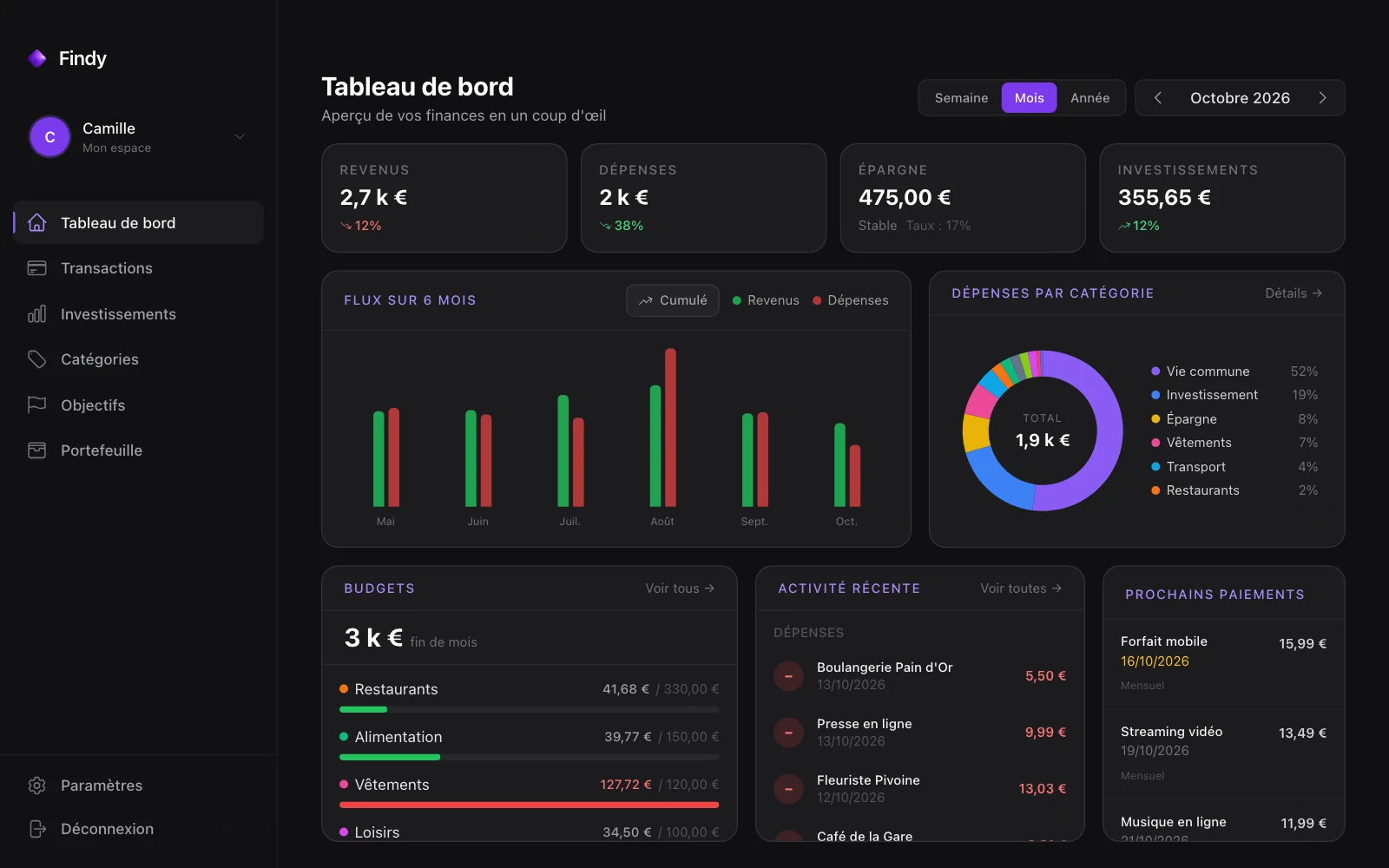Go to previous month with left chevron
Image resolution: width=1389 pixels, height=868 pixels.
pos(1157,98)
